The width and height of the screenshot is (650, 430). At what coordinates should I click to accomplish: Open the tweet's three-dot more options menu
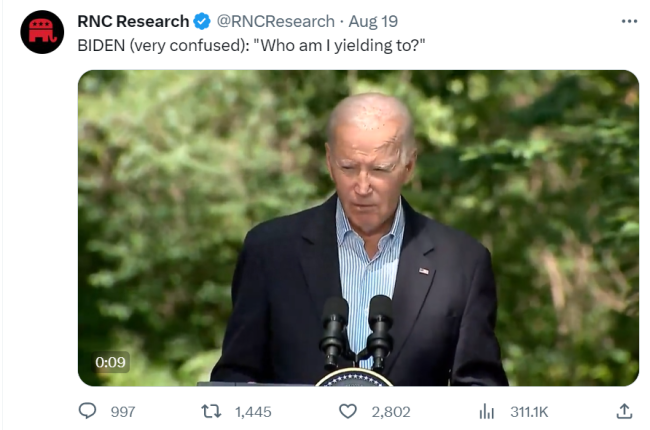click(628, 21)
